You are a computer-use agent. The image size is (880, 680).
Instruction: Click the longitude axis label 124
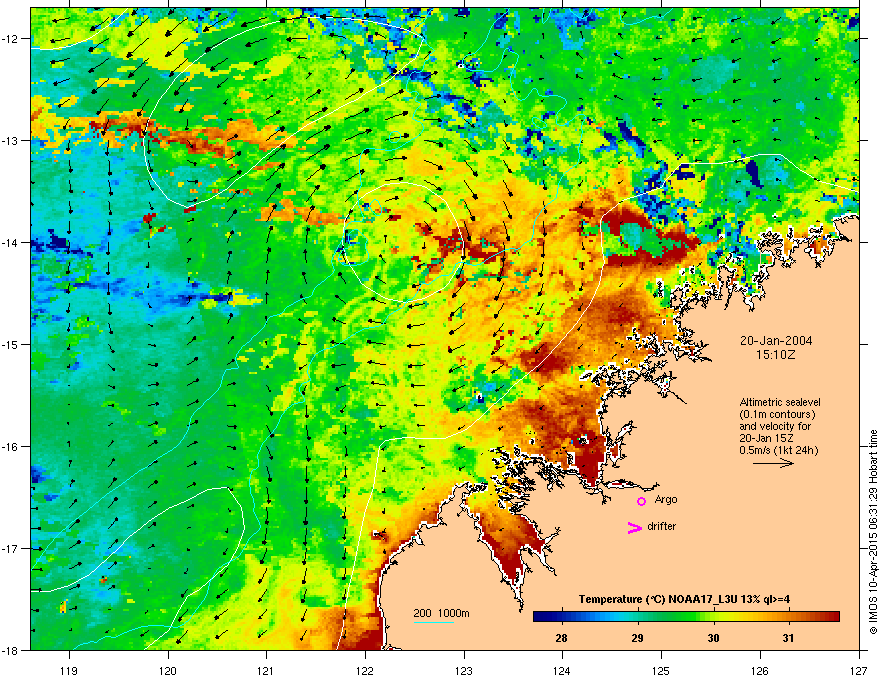tap(562, 670)
